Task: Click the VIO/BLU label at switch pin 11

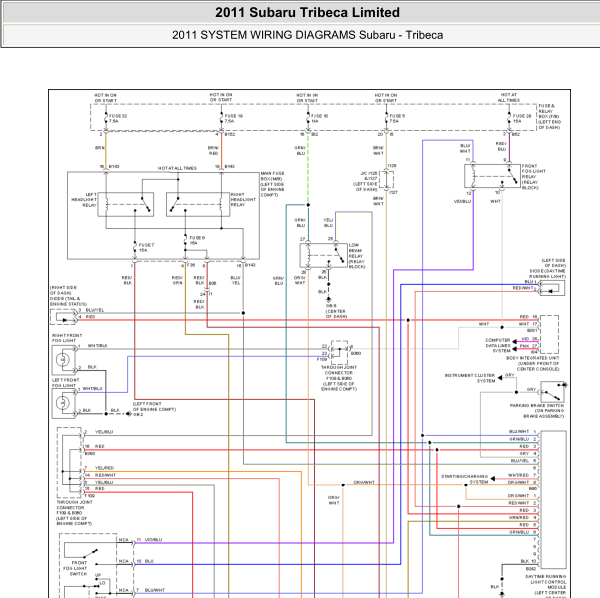Action: (x=152, y=539)
